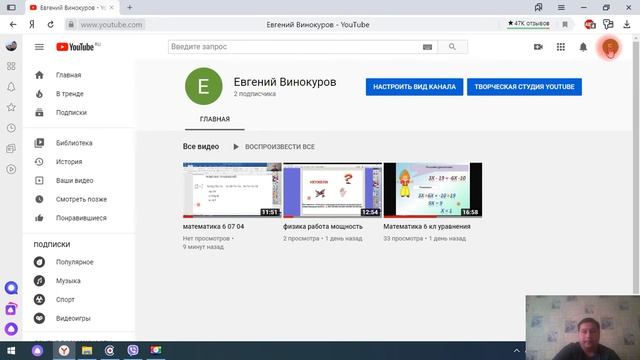
Task: Open the Viber taskbar icon
Action: pos(133,351)
